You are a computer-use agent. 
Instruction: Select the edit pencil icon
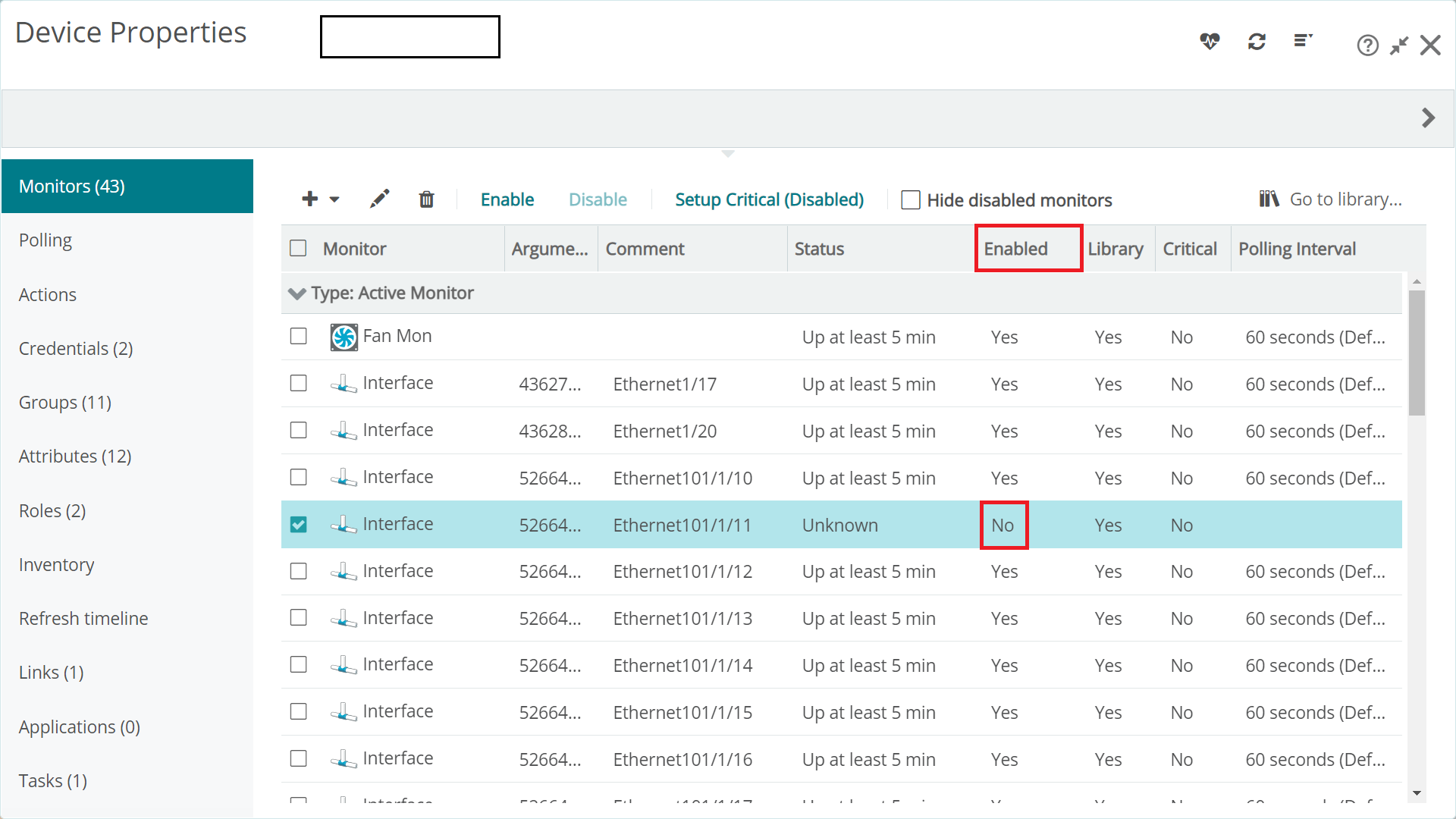pos(379,199)
